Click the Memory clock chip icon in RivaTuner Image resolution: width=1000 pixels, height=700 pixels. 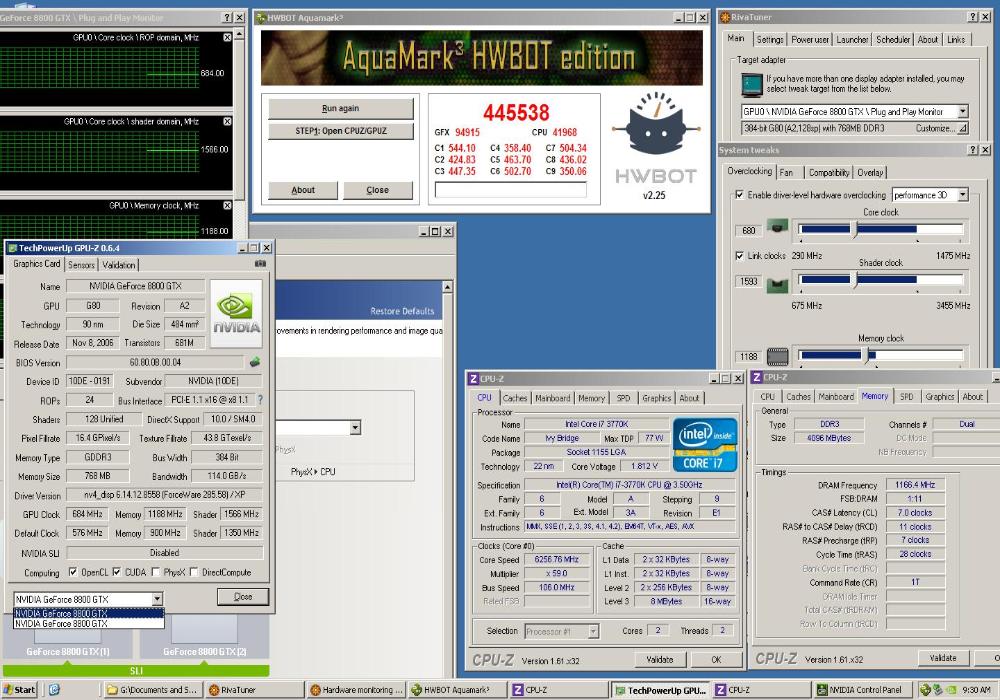(x=777, y=356)
